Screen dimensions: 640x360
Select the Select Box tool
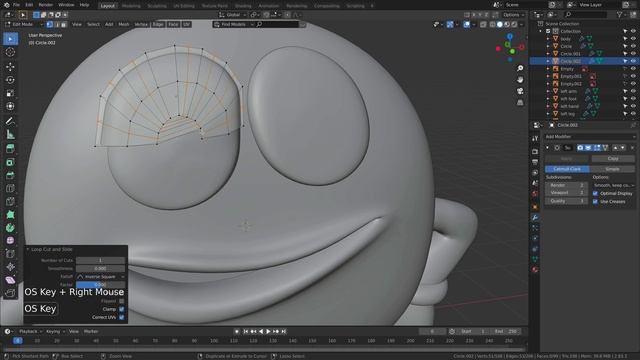[x=10, y=39]
